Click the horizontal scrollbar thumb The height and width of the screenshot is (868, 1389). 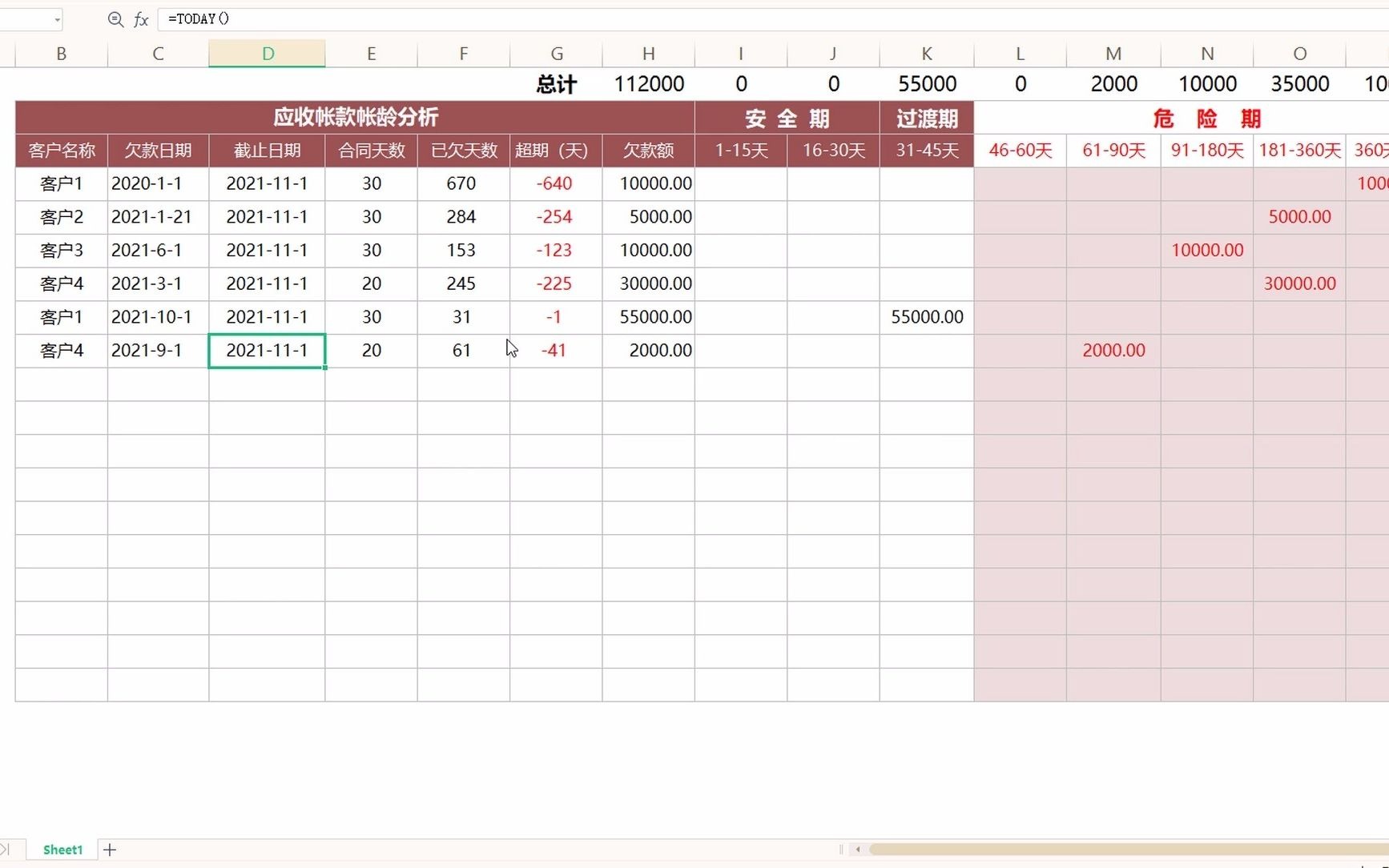coord(1129,849)
